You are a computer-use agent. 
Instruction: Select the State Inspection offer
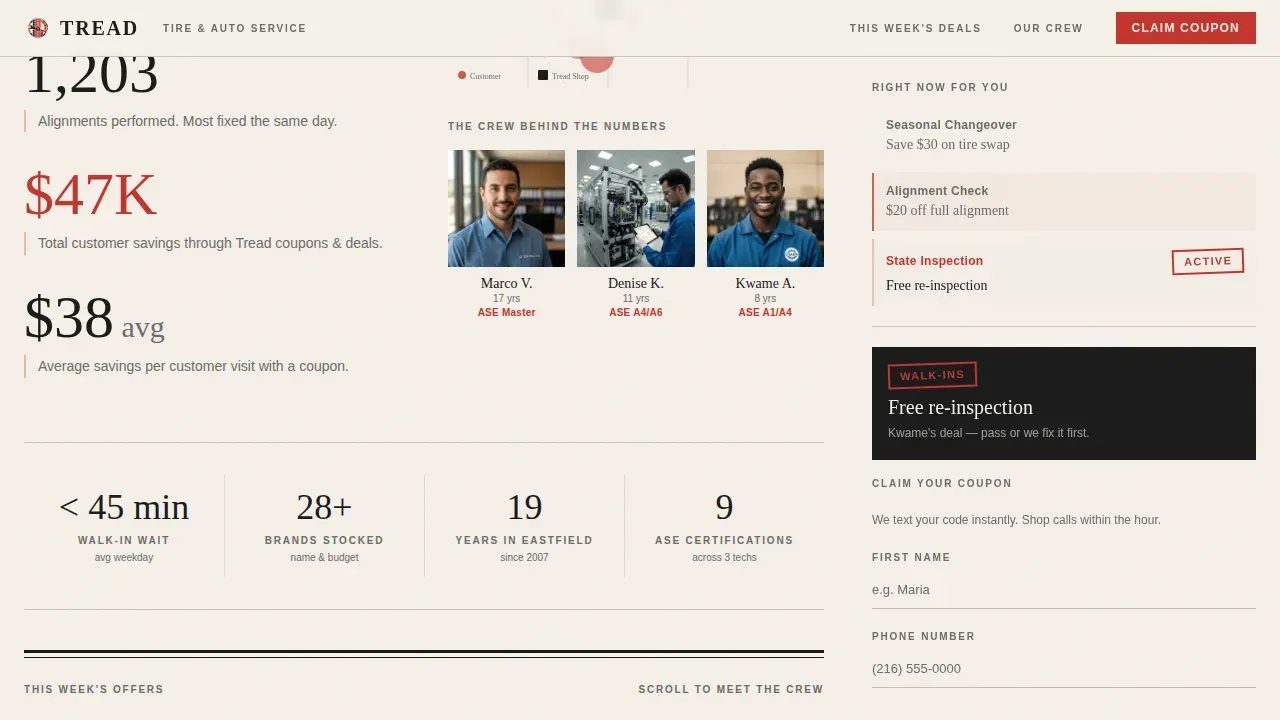click(x=1064, y=273)
